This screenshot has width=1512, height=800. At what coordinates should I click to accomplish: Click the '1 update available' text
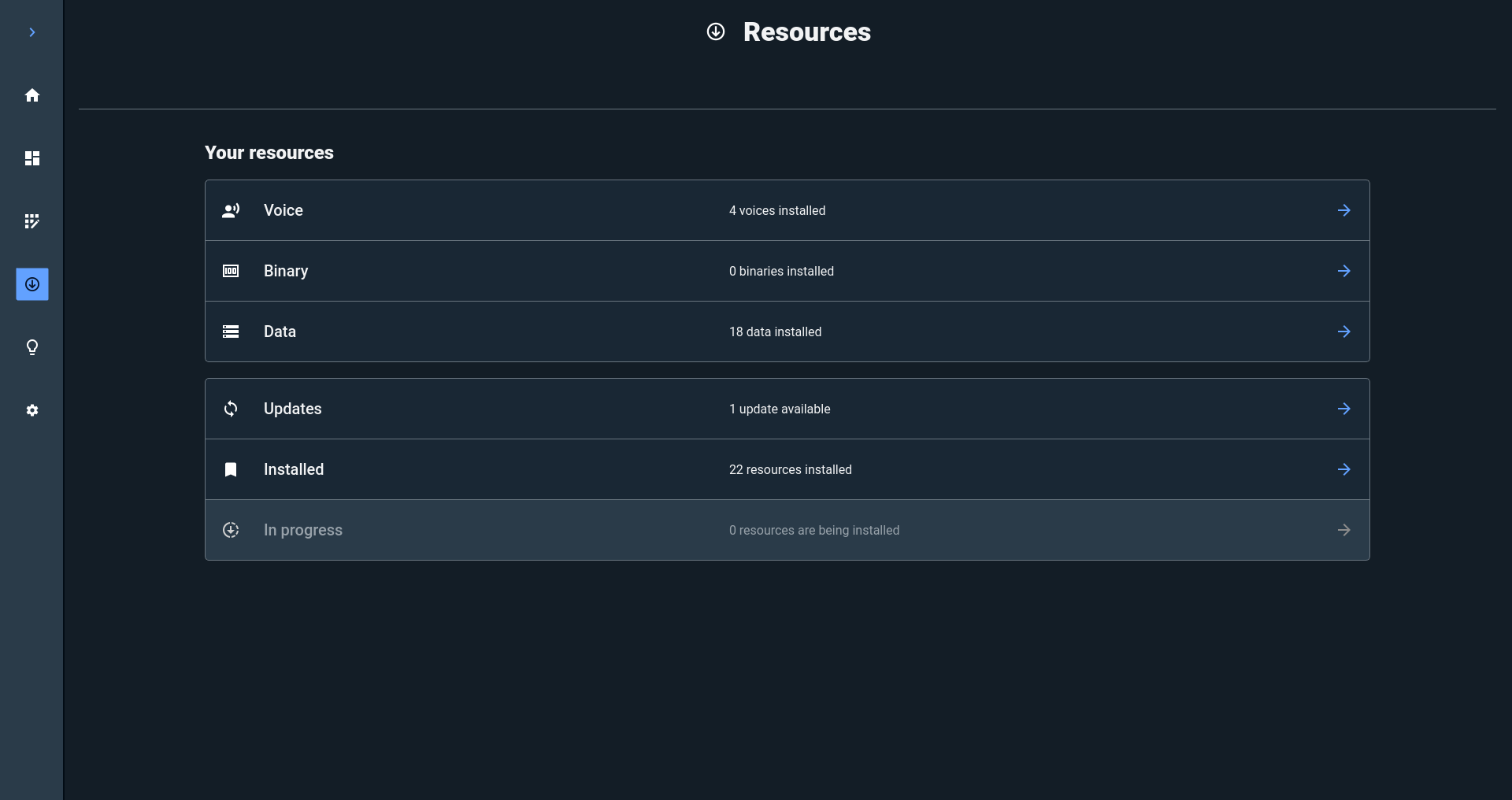pos(779,409)
